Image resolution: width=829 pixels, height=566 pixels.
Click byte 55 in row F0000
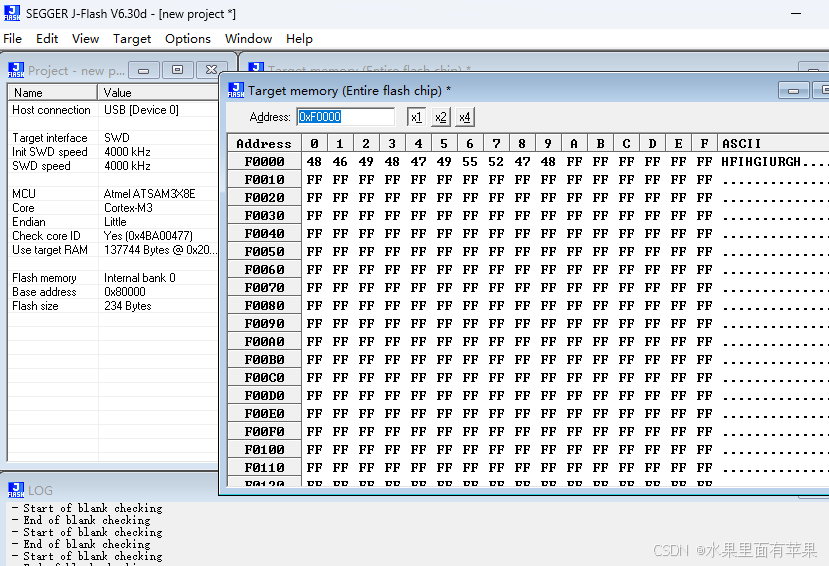[469, 161]
